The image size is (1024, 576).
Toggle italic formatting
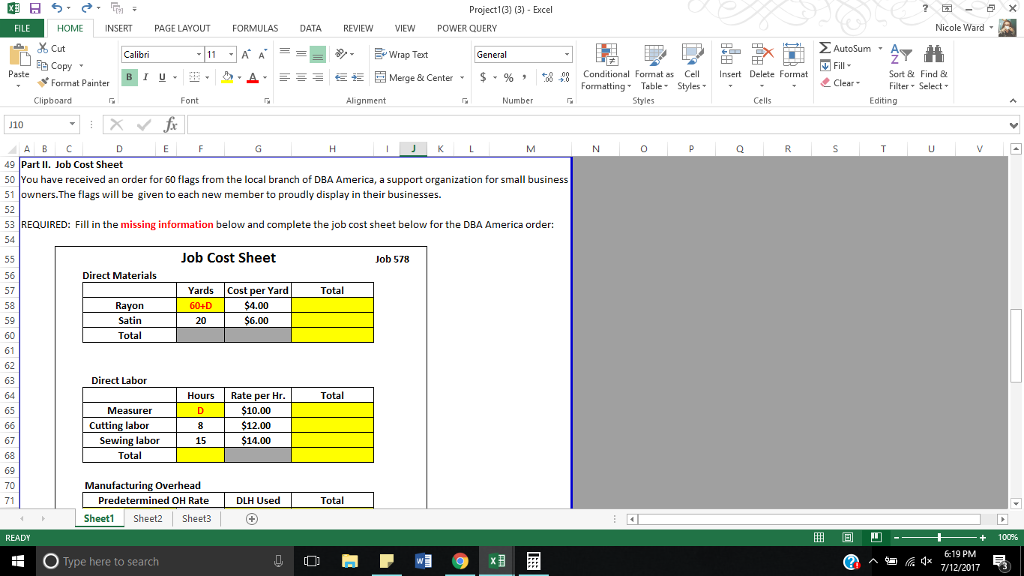(x=144, y=77)
